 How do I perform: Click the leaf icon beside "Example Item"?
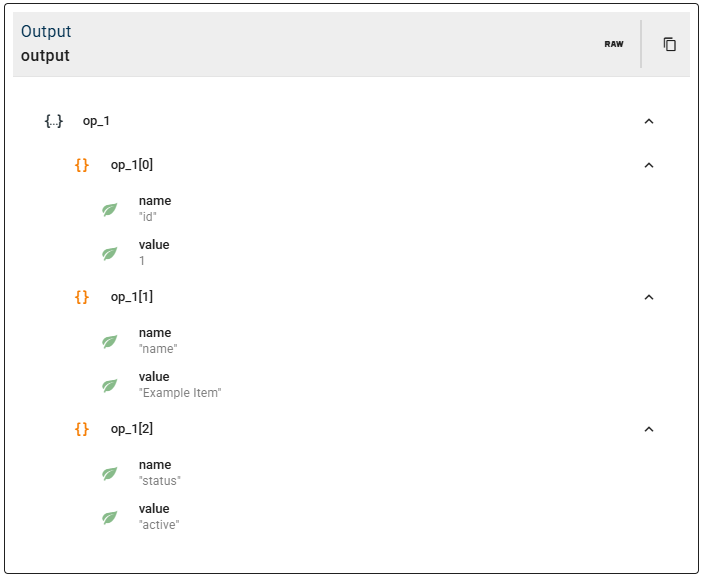click(x=110, y=385)
